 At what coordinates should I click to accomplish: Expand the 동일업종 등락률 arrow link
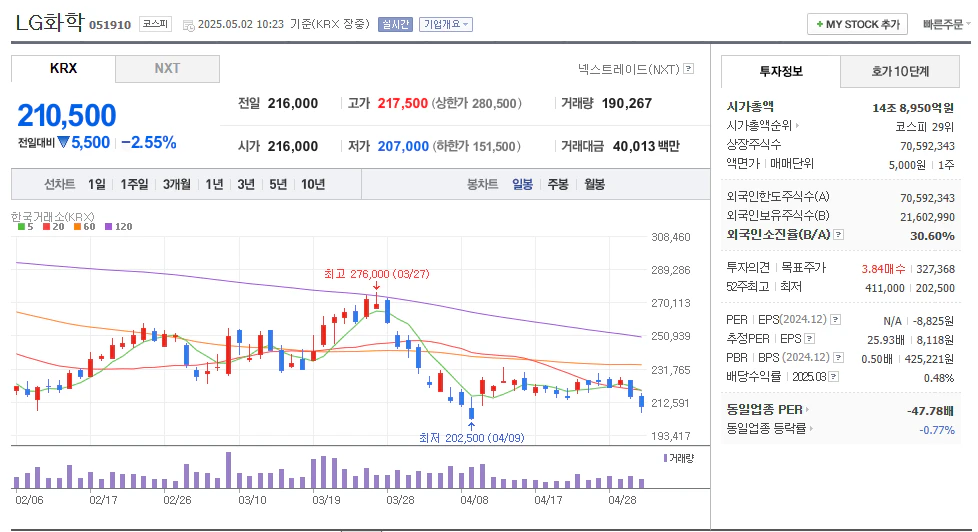pos(811,428)
